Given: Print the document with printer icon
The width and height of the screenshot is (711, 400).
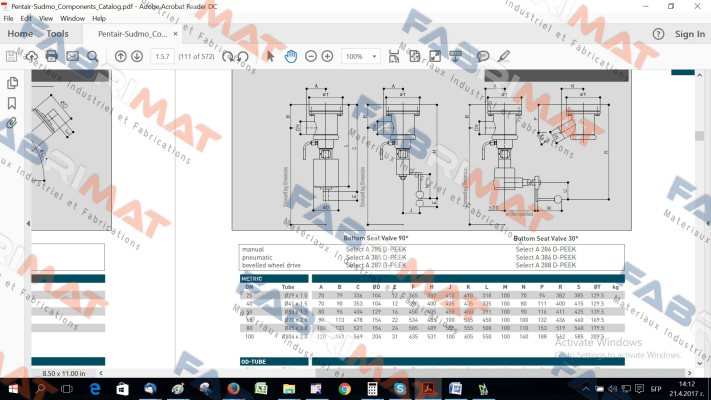Looking at the screenshot, I should tap(52, 56).
